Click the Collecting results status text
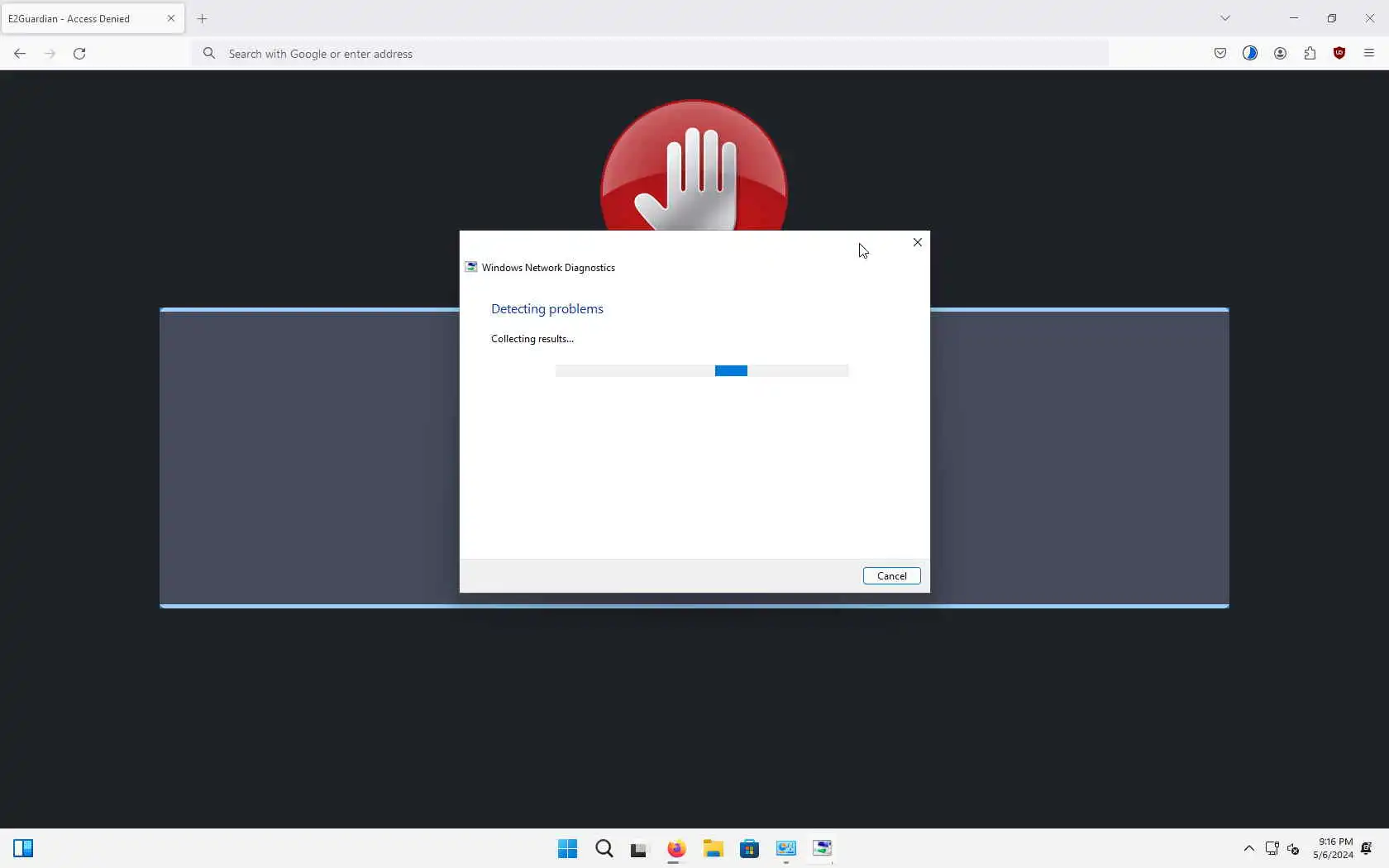Viewport: 1389px width, 868px height. (x=532, y=339)
